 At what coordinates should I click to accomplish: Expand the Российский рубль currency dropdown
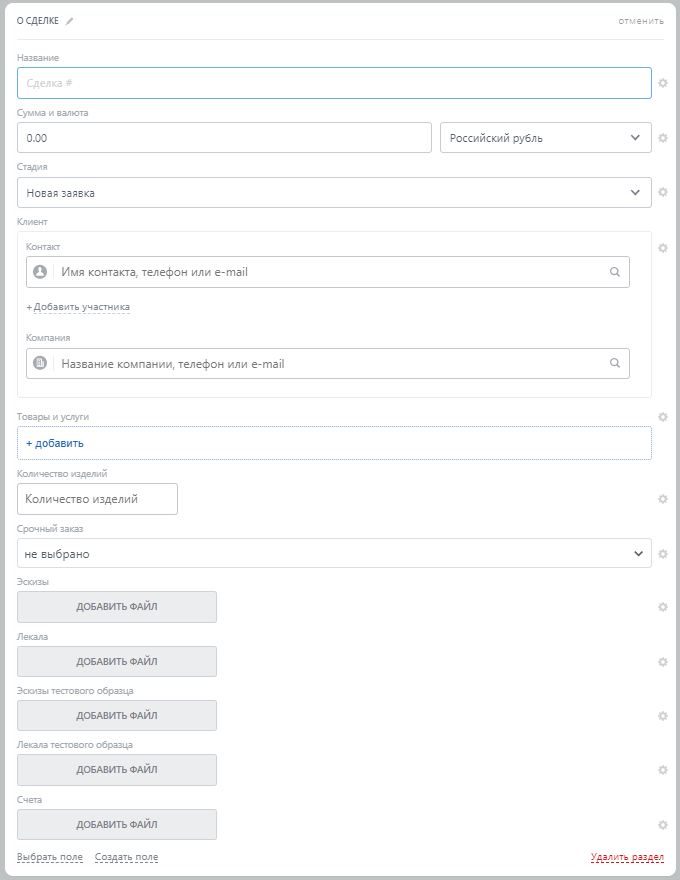tap(546, 138)
